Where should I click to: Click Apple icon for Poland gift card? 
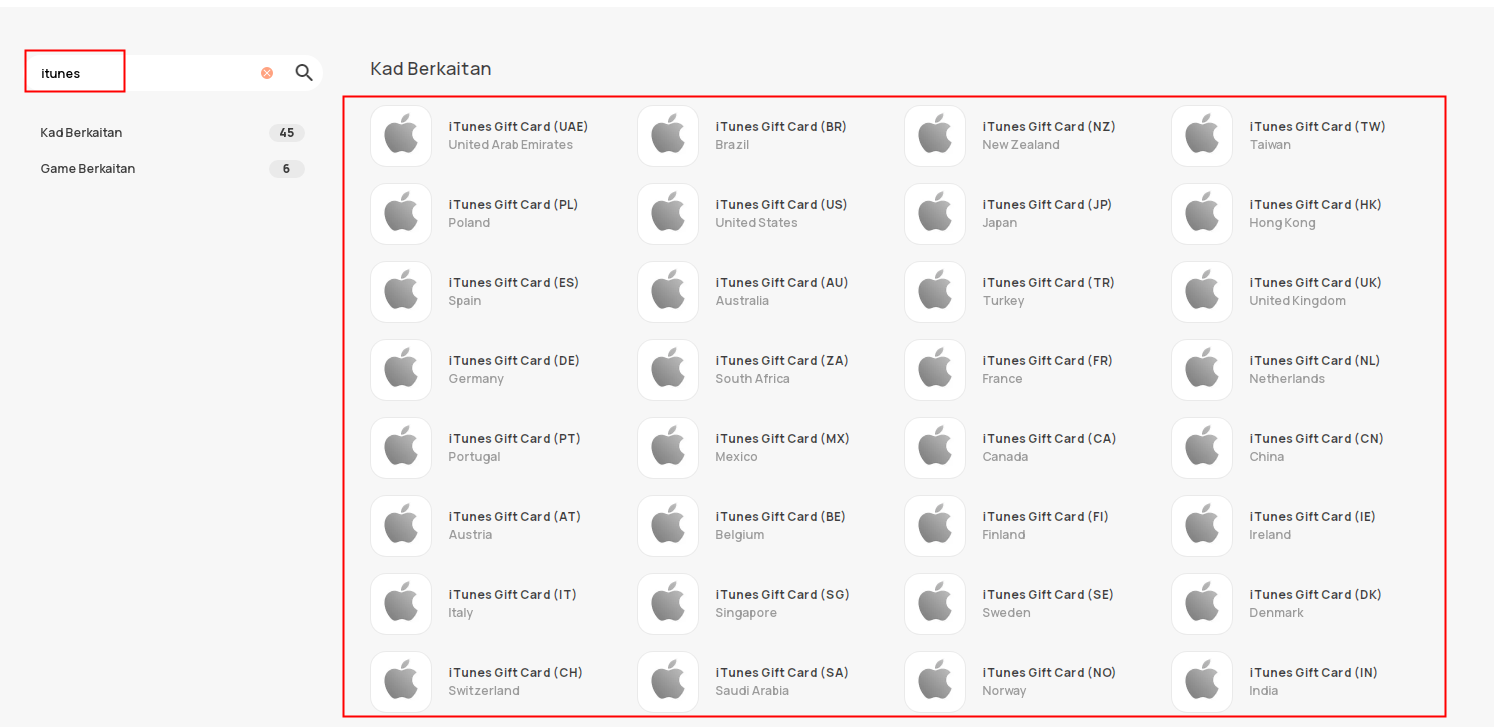[x=401, y=214]
